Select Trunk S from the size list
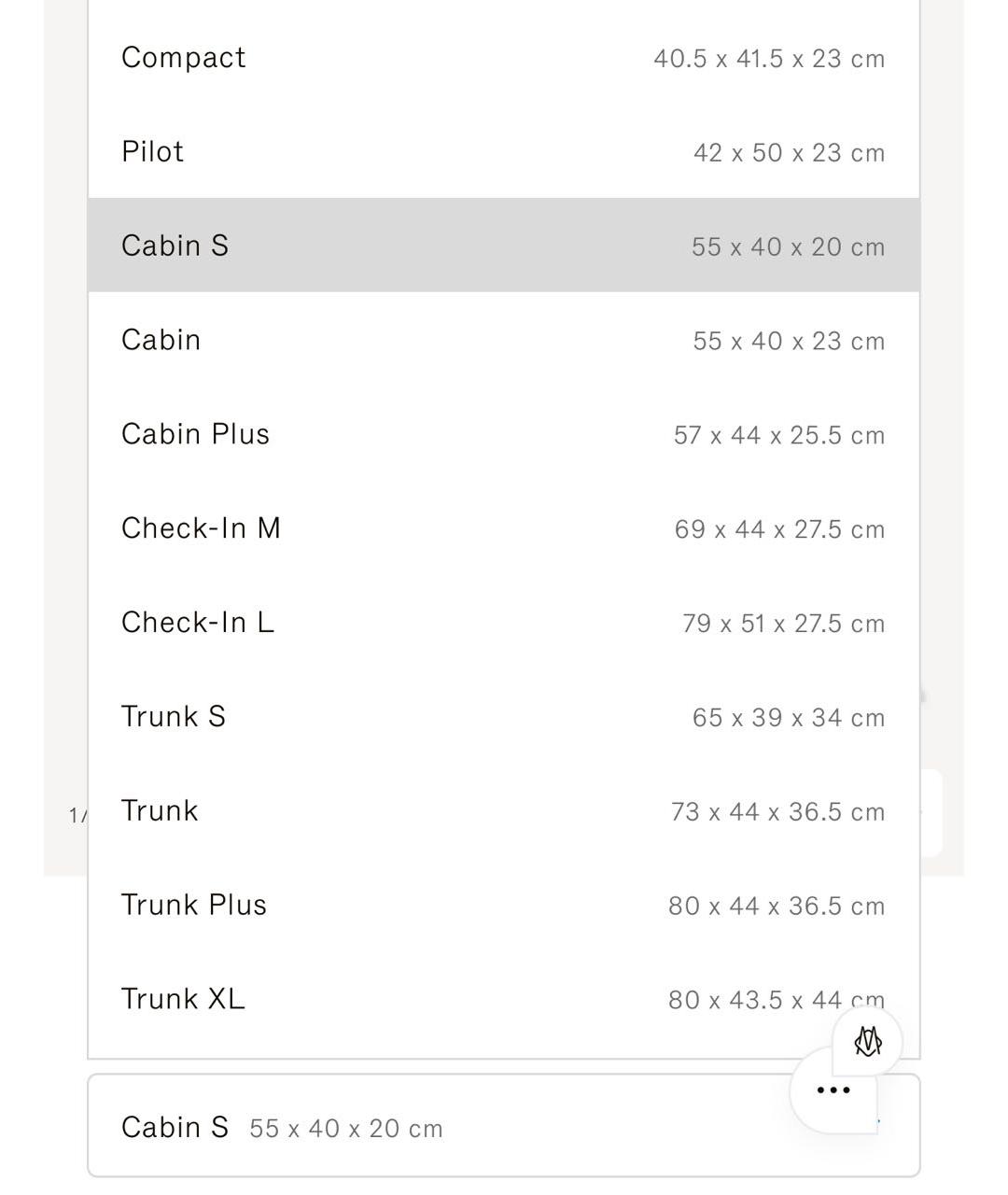1008x1195 pixels. tap(174, 717)
